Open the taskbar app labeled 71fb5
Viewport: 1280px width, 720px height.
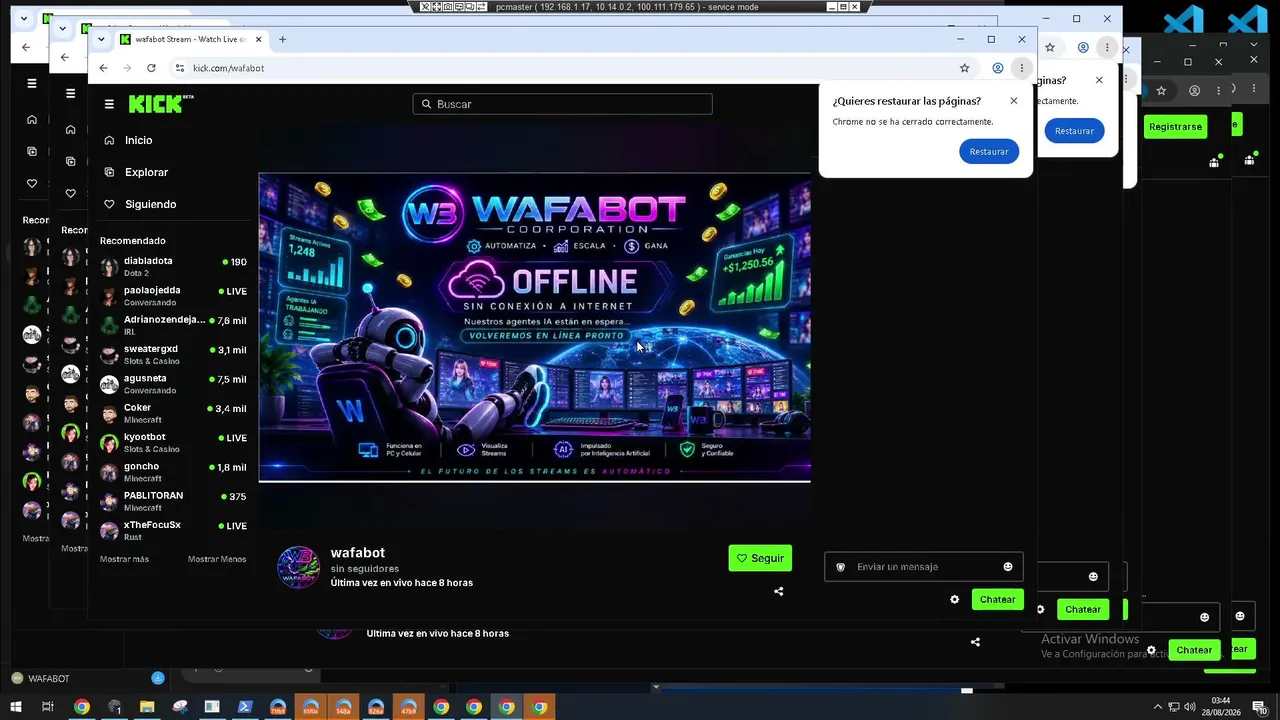point(278,707)
